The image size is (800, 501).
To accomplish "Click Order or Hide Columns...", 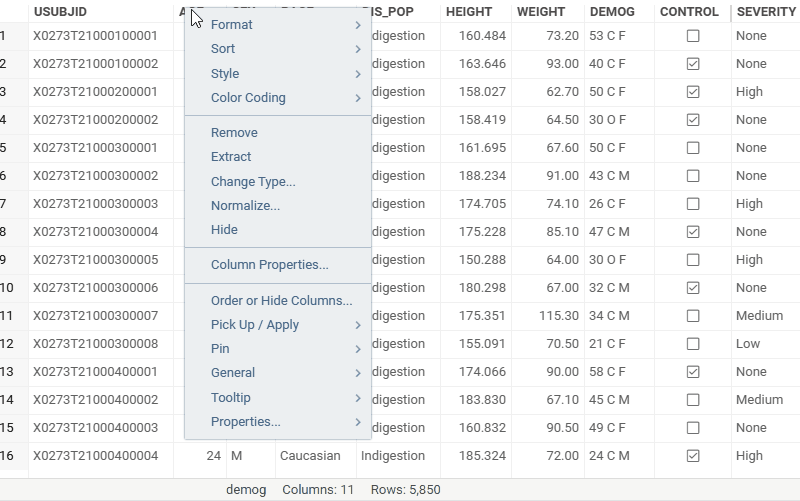I will click(281, 300).
